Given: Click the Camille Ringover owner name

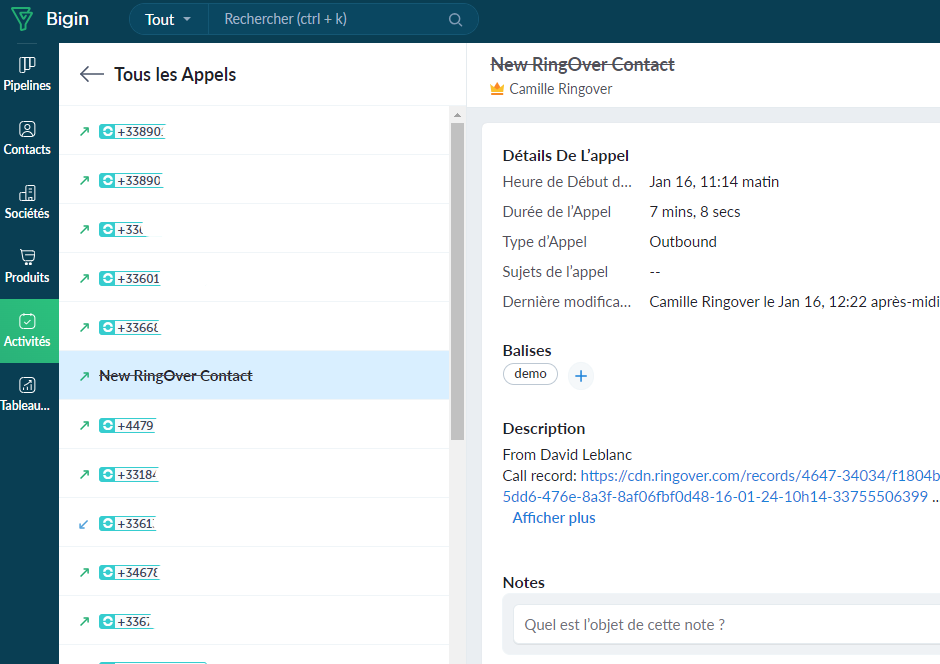Looking at the screenshot, I should tap(561, 89).
